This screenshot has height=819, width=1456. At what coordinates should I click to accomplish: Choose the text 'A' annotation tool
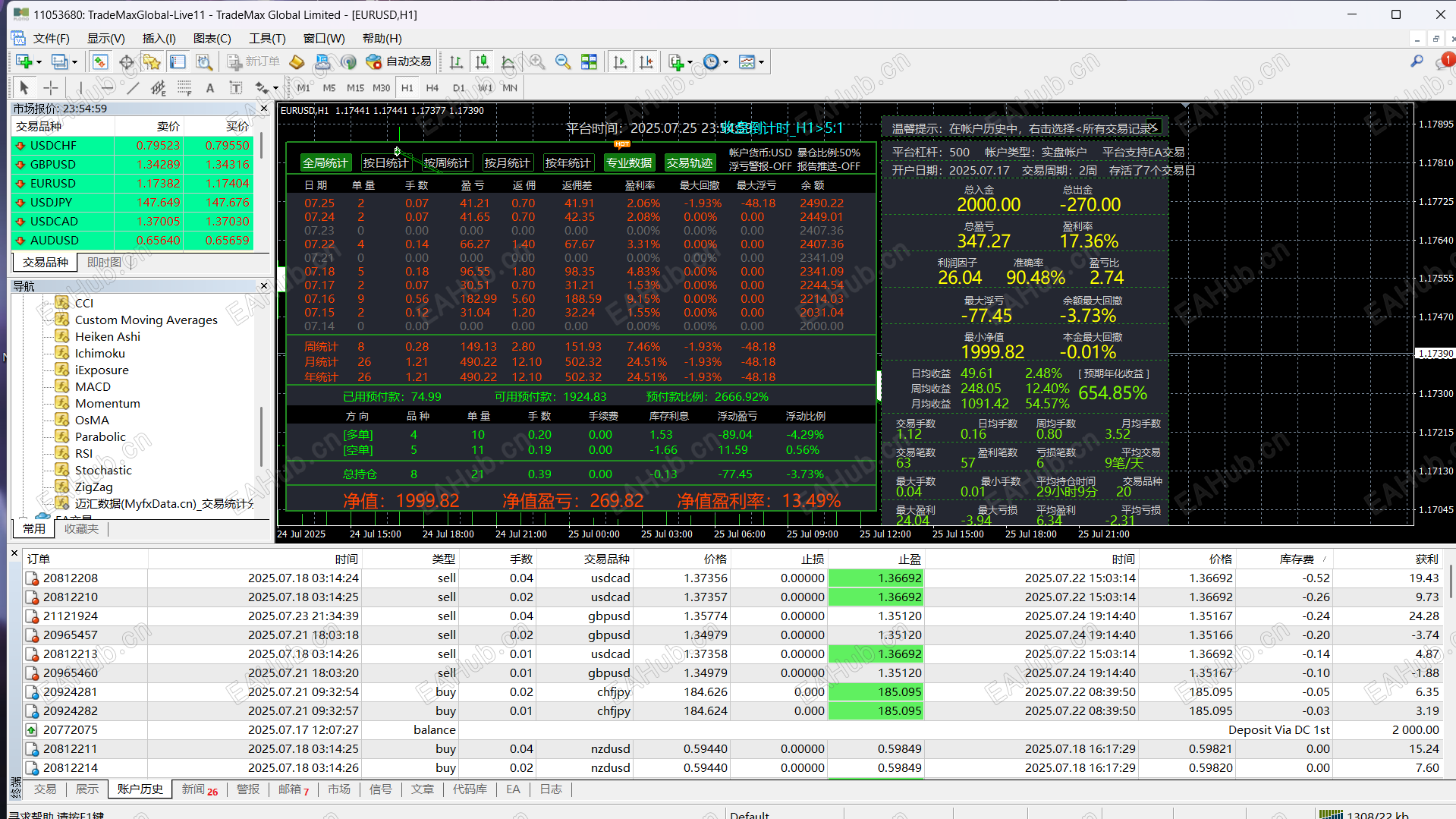pyautogui.click(x=210, y=88)
